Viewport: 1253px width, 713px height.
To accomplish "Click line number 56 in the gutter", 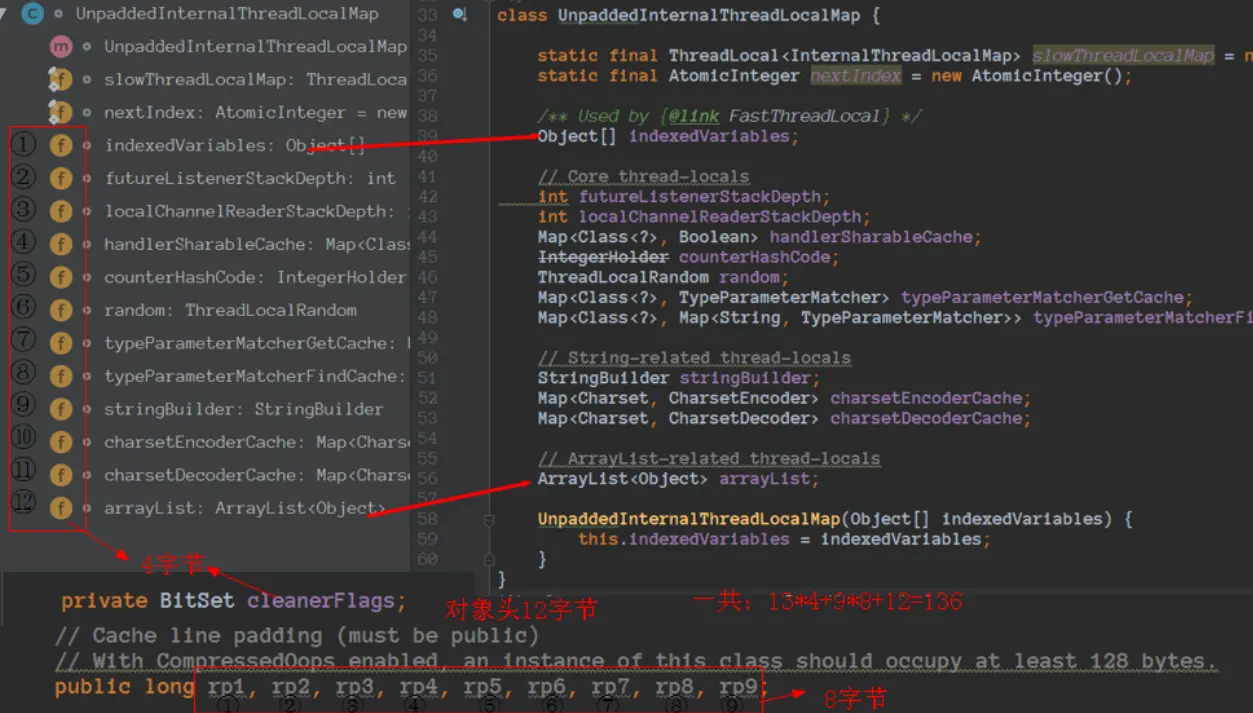I will pos(427,479).
